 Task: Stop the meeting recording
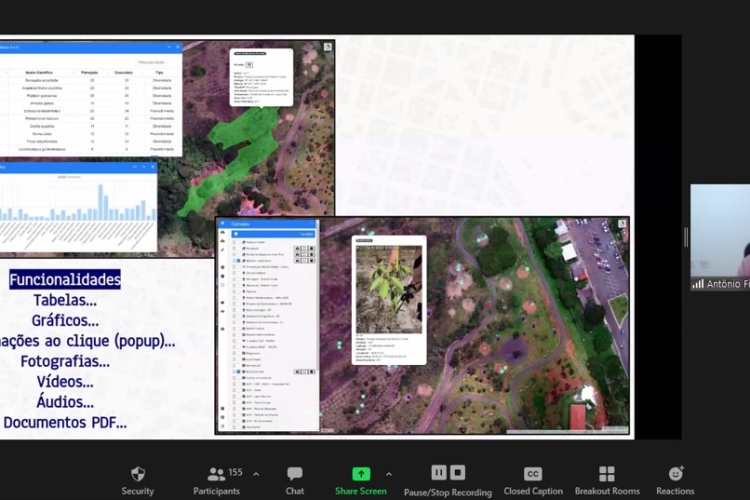457,472
